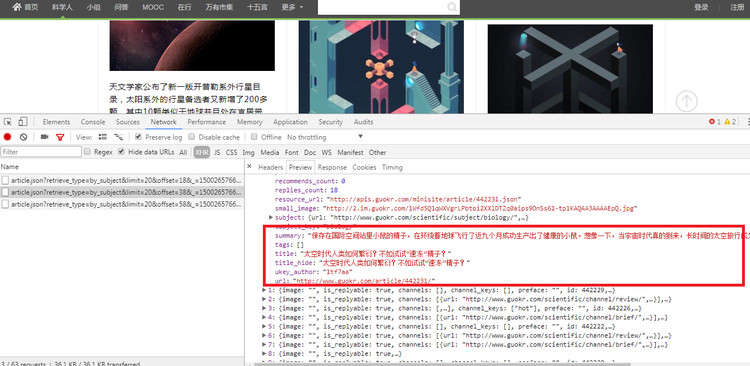The image size is (750, 366).
Task: Toggle Hide data URLs checkbox
Action: coord(121,152)
